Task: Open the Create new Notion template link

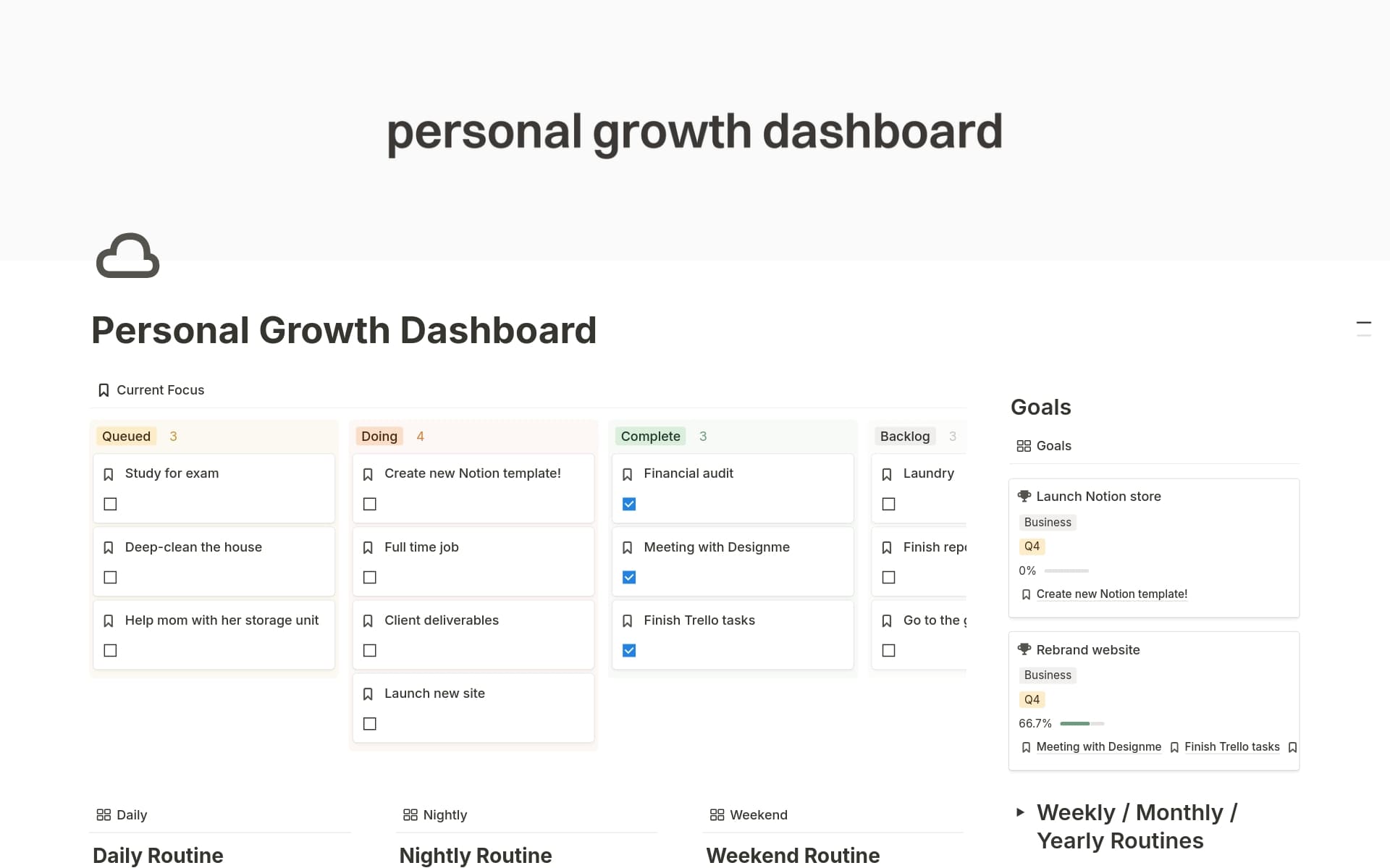Action: 1111,594
